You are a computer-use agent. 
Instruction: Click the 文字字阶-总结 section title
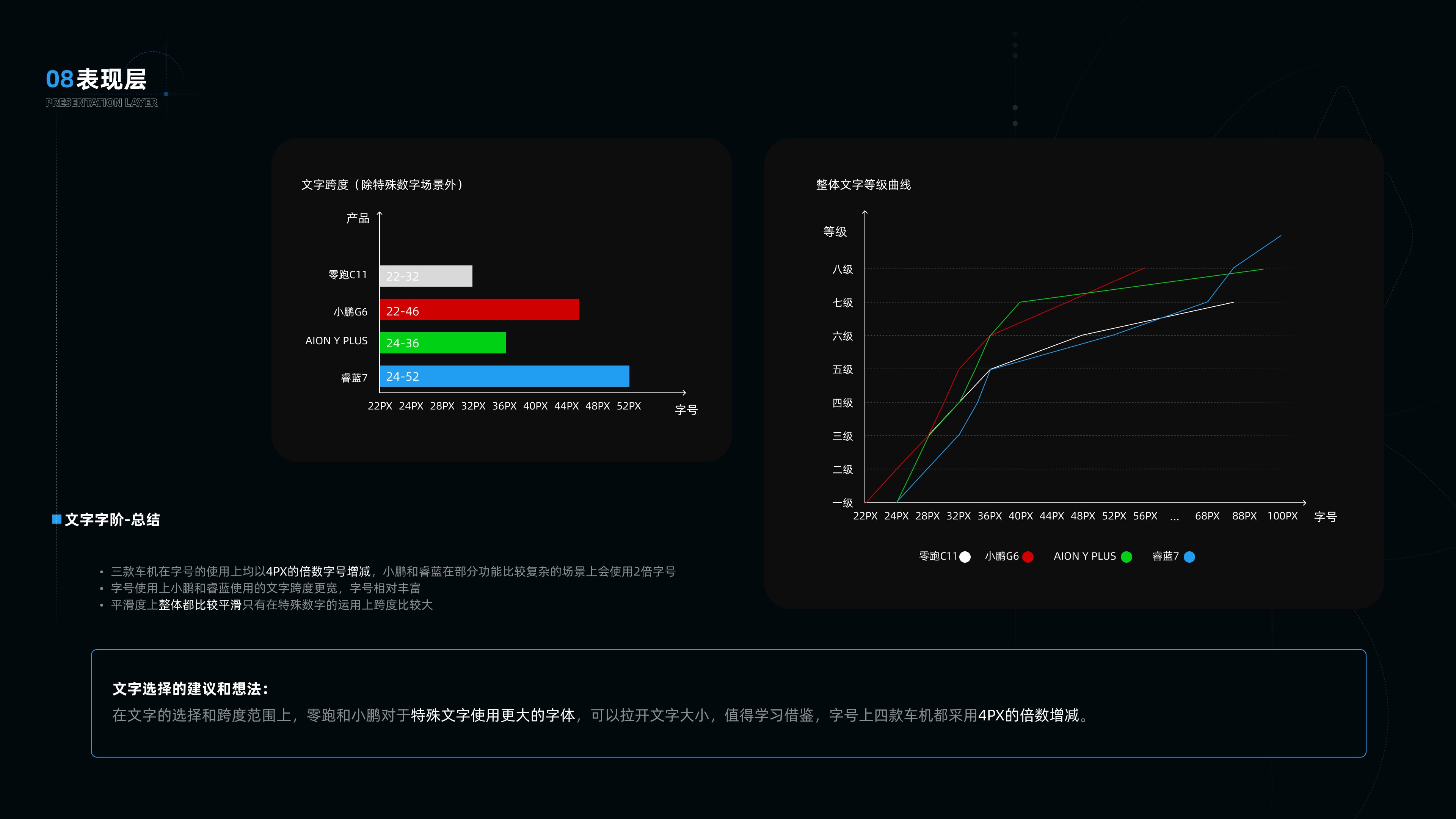(113, 520)
